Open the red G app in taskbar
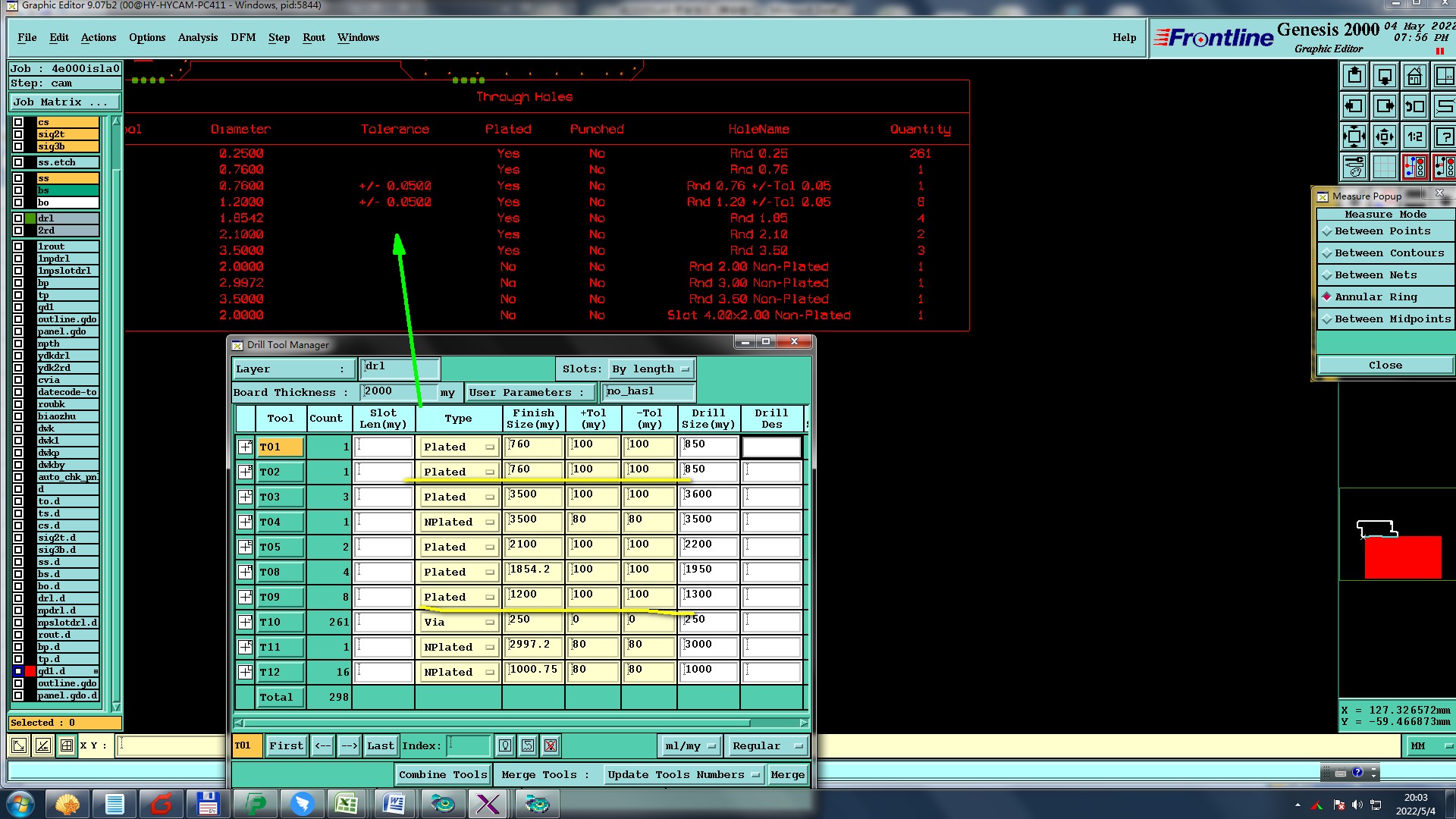The height and width of the screenshot is (819, 1456). [161, 804]
